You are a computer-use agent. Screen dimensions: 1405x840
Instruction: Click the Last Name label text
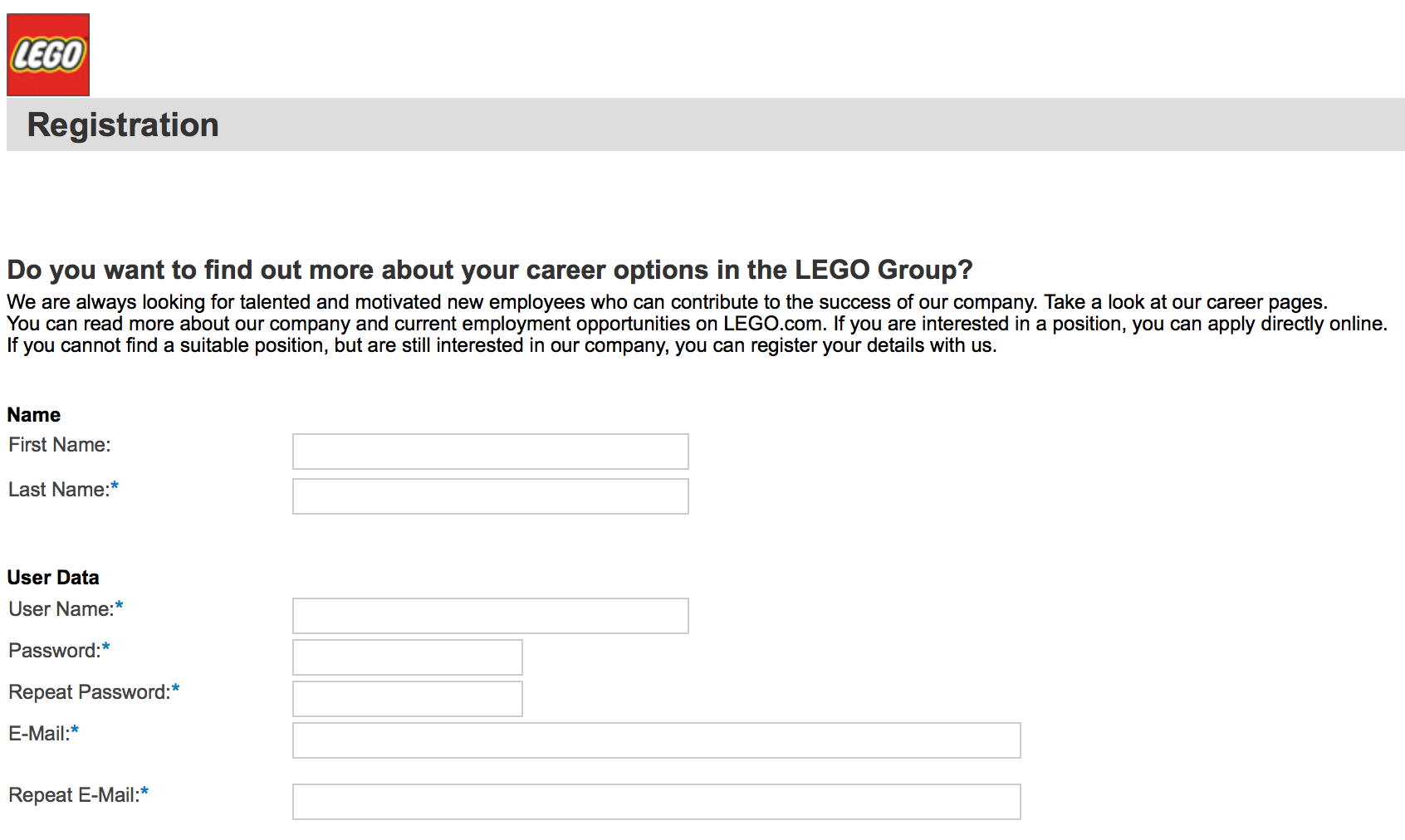[59, 490]
